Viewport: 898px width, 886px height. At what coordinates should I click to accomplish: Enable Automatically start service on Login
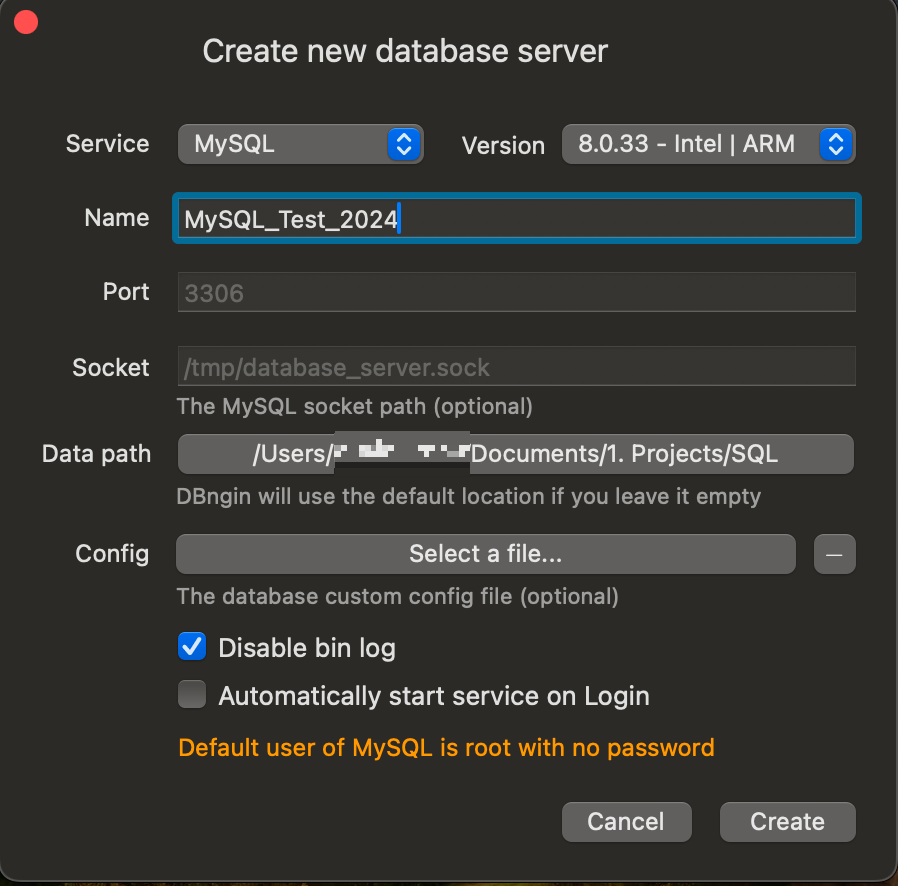(192, 694)
